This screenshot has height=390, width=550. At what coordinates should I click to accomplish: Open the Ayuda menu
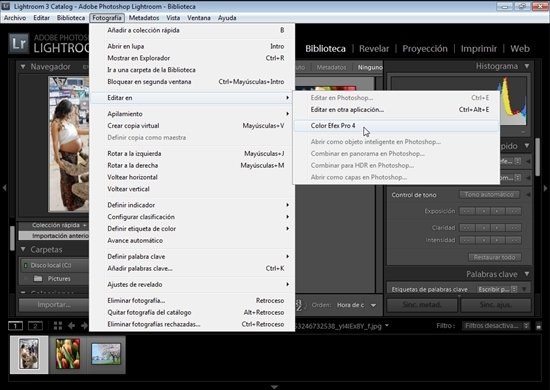point(227,18)
